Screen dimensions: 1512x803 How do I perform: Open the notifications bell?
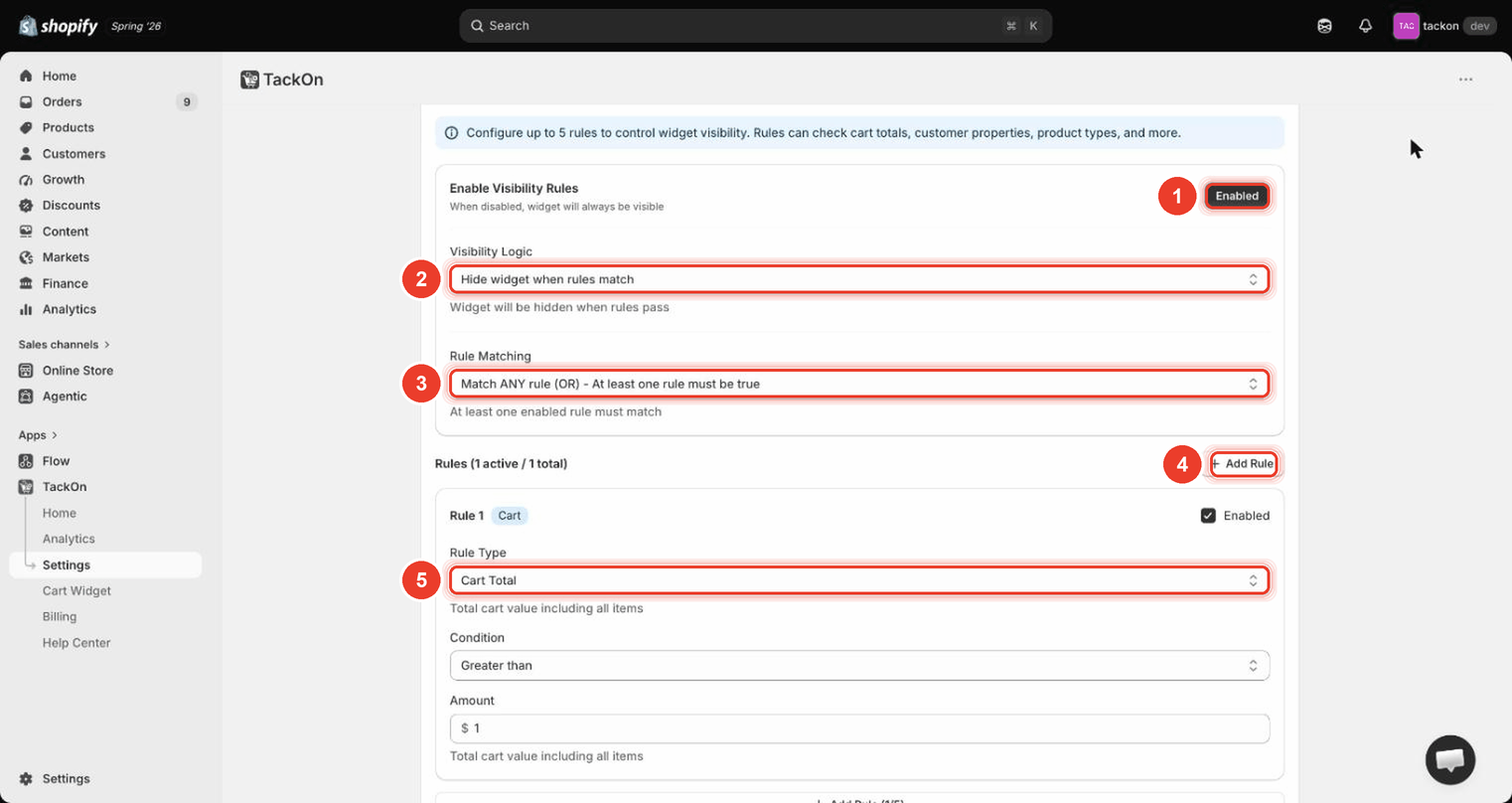point(1365,26)
